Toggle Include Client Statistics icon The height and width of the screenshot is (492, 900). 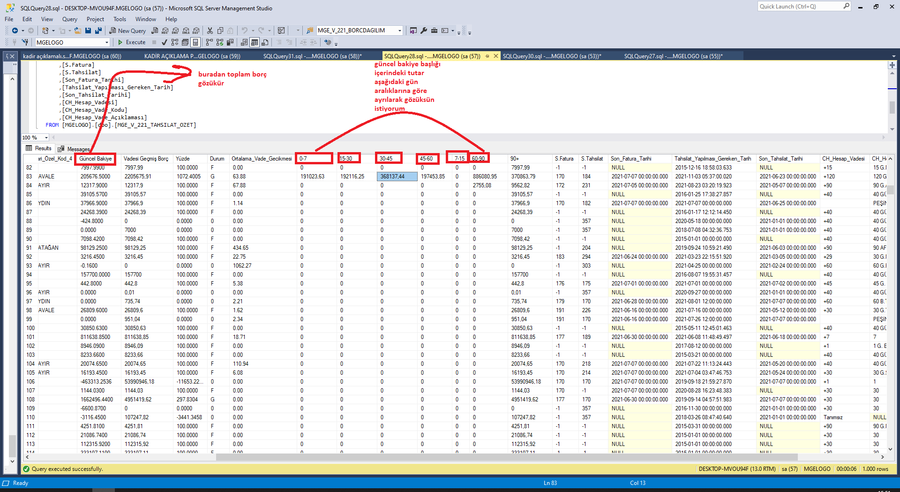coord(230,42)
